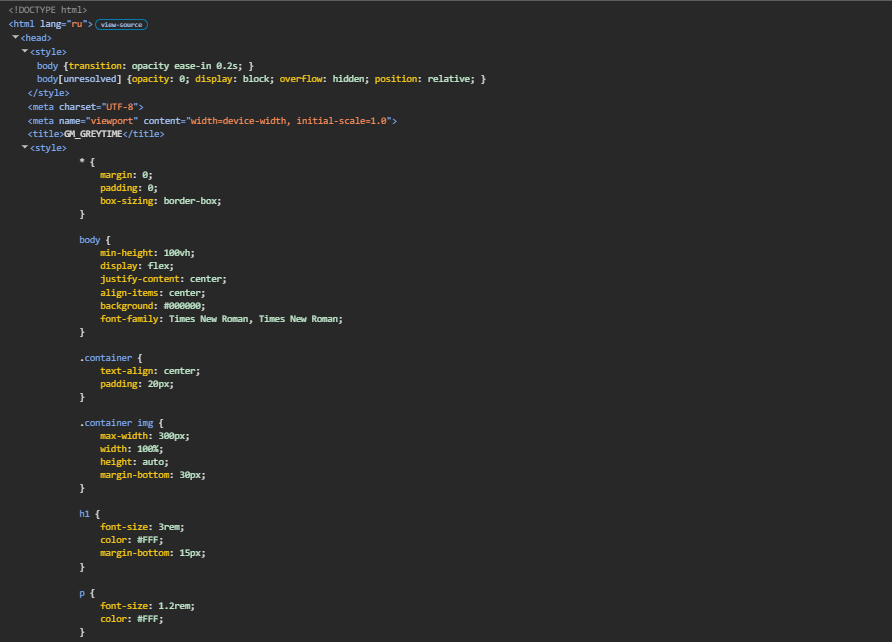The width and height of the screenshot is (892, 642).
Task: Click the margin: 0 declaration
Action: (x=126, y=175)
